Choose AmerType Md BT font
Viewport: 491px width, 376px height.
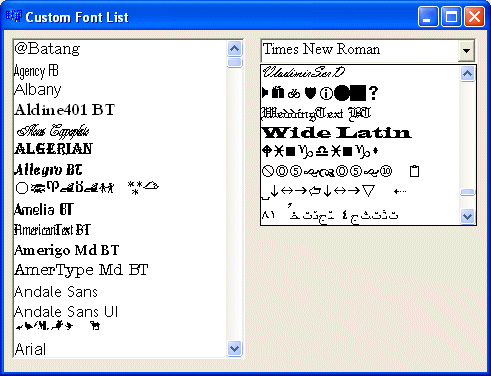[81, 270]
